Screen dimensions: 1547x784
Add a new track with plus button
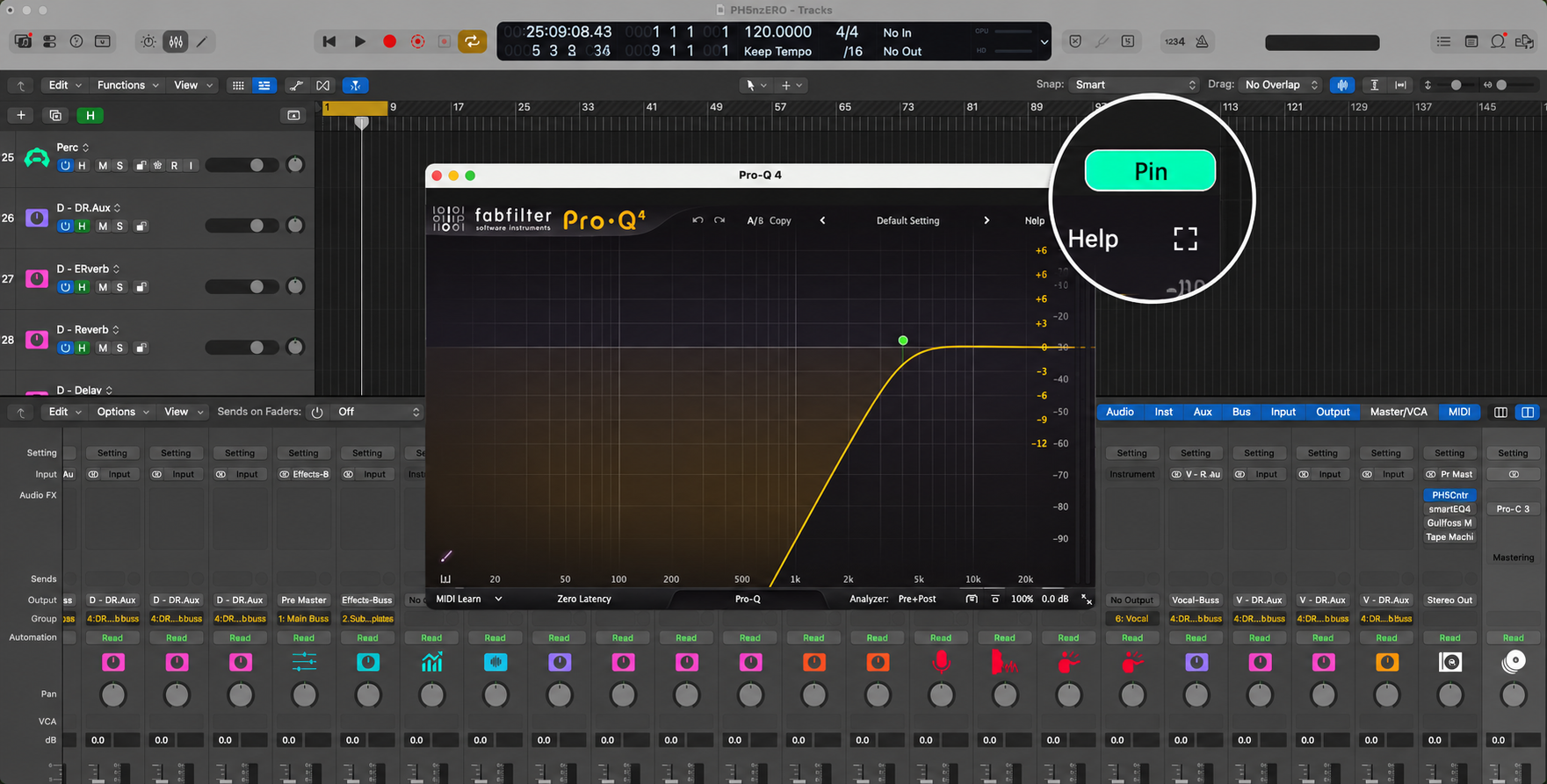pos(21,115)
